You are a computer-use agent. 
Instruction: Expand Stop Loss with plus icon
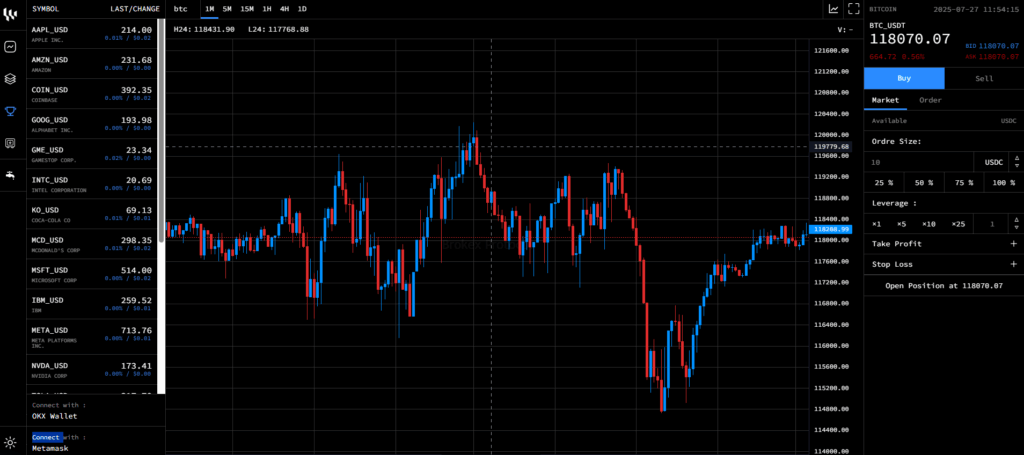point(1014,264)
